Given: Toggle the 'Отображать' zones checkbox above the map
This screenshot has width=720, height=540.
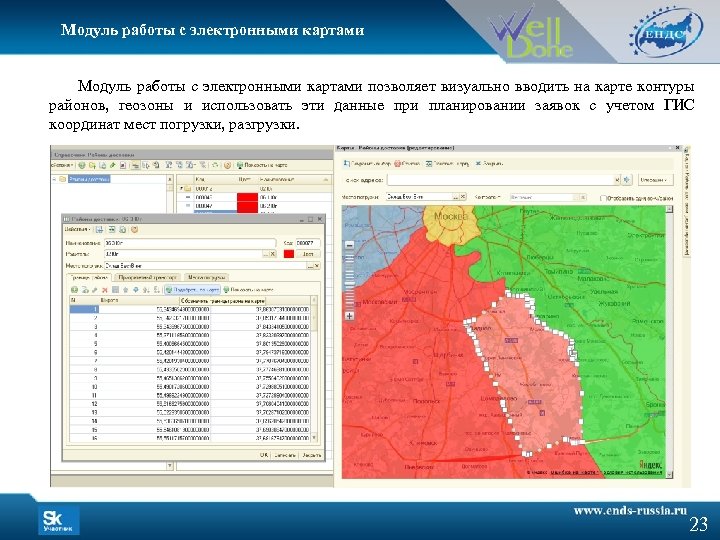Looking at the screenshot, I should 603,198.
